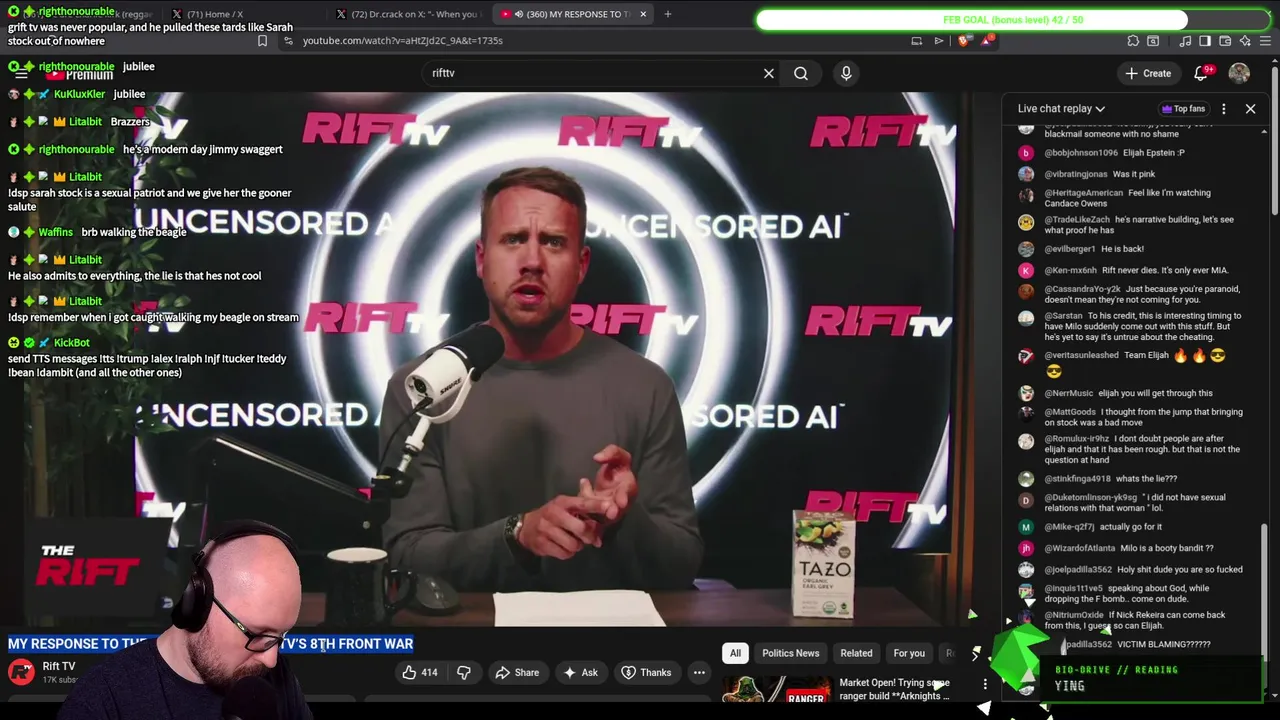The height and width of the screenshot is (720, 1280).
Task: Click @bobjohnson1096 chat message
Action: (x=1114, y=153)
